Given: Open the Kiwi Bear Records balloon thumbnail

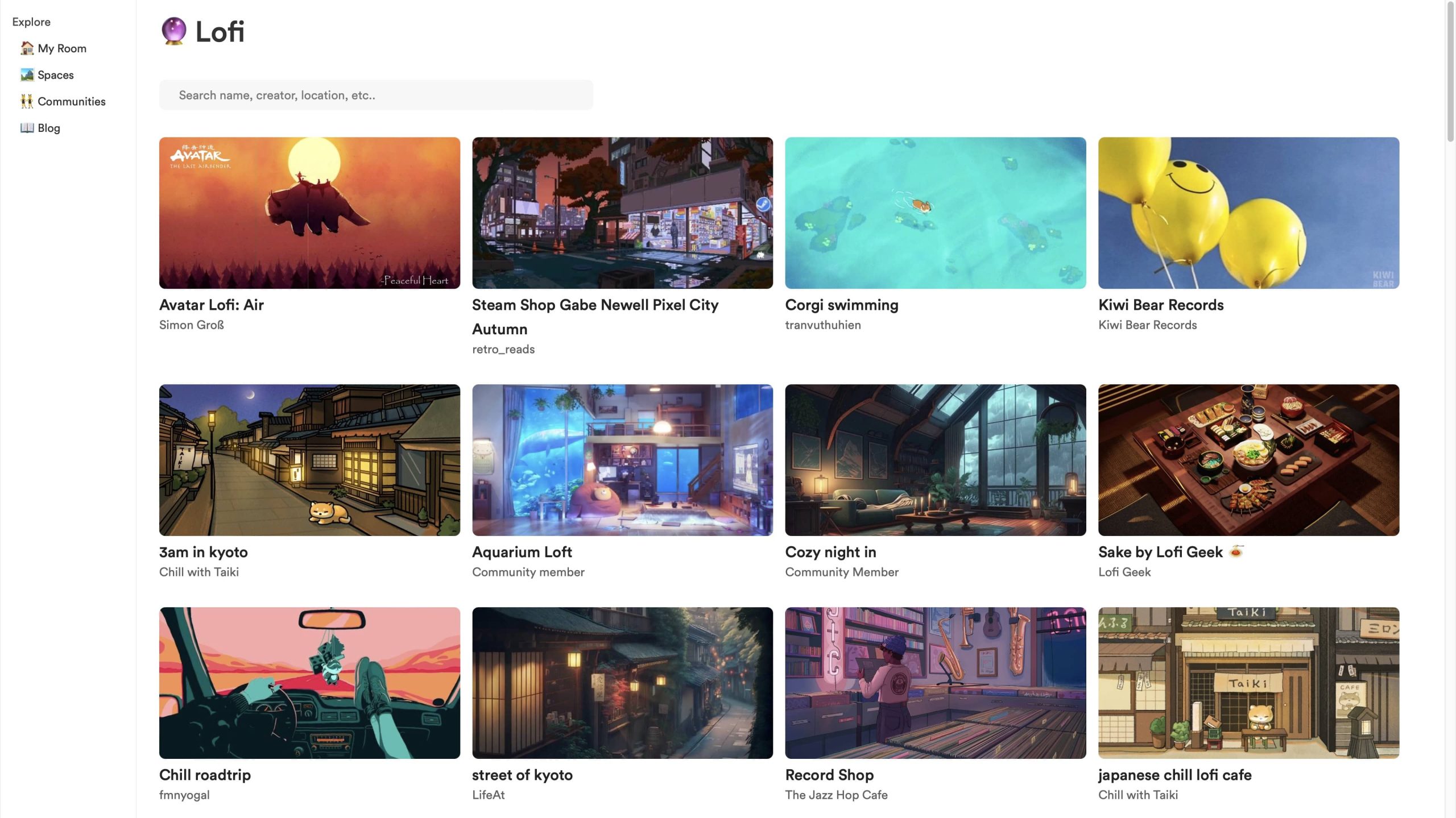Looking at the screenshot, I should coord(1248,213).
